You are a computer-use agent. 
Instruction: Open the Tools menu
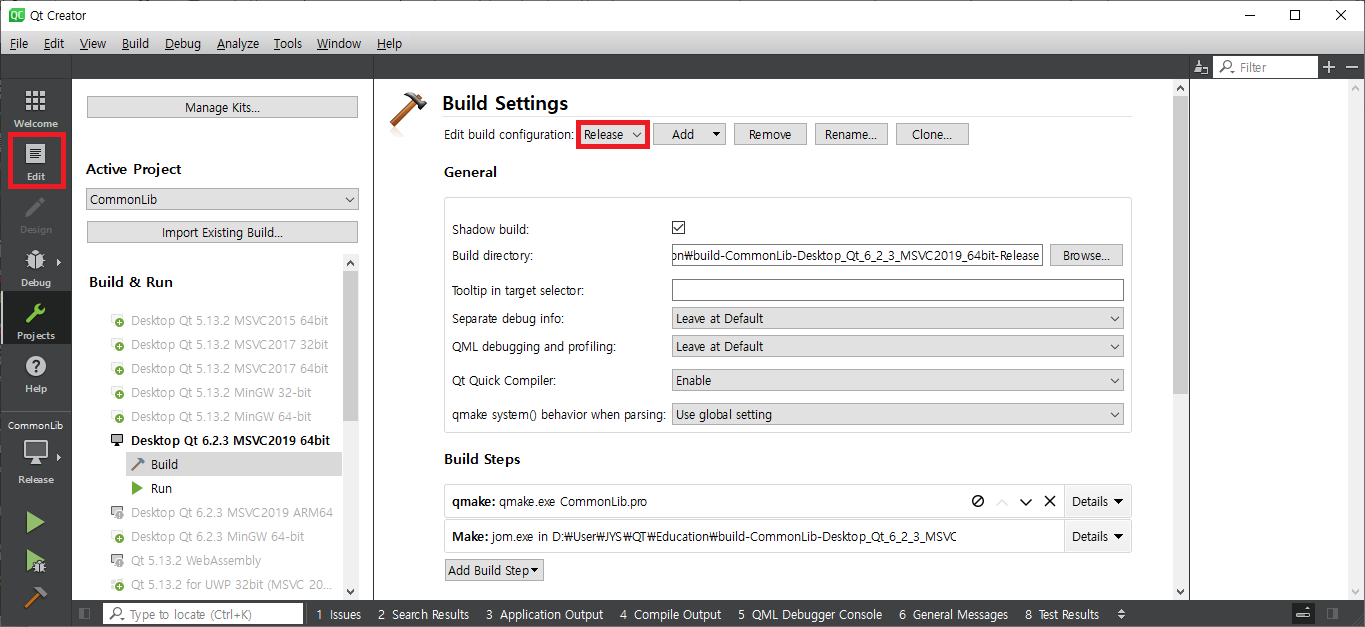coord(288,43)
